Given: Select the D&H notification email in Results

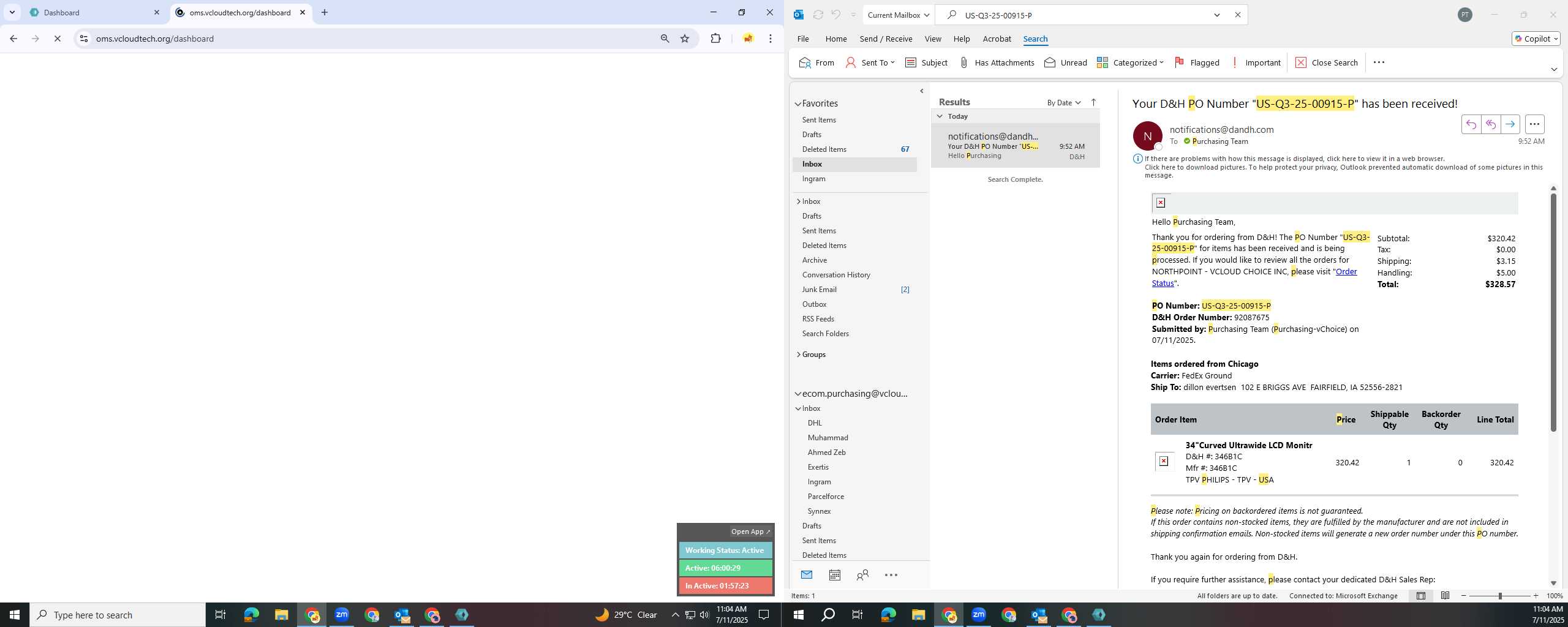Looking at the screenshot, I should tap(1015, 146).
